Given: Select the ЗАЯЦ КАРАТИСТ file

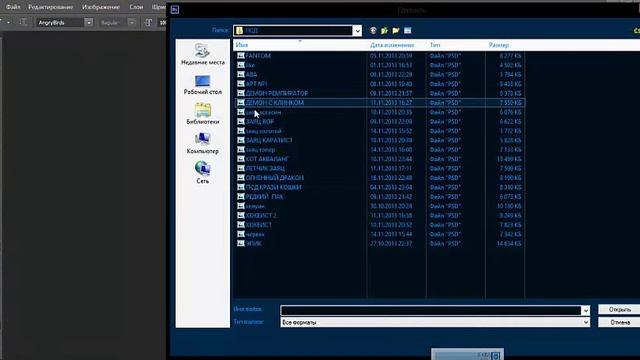Looking at the screenshot, I should (269, 140).
